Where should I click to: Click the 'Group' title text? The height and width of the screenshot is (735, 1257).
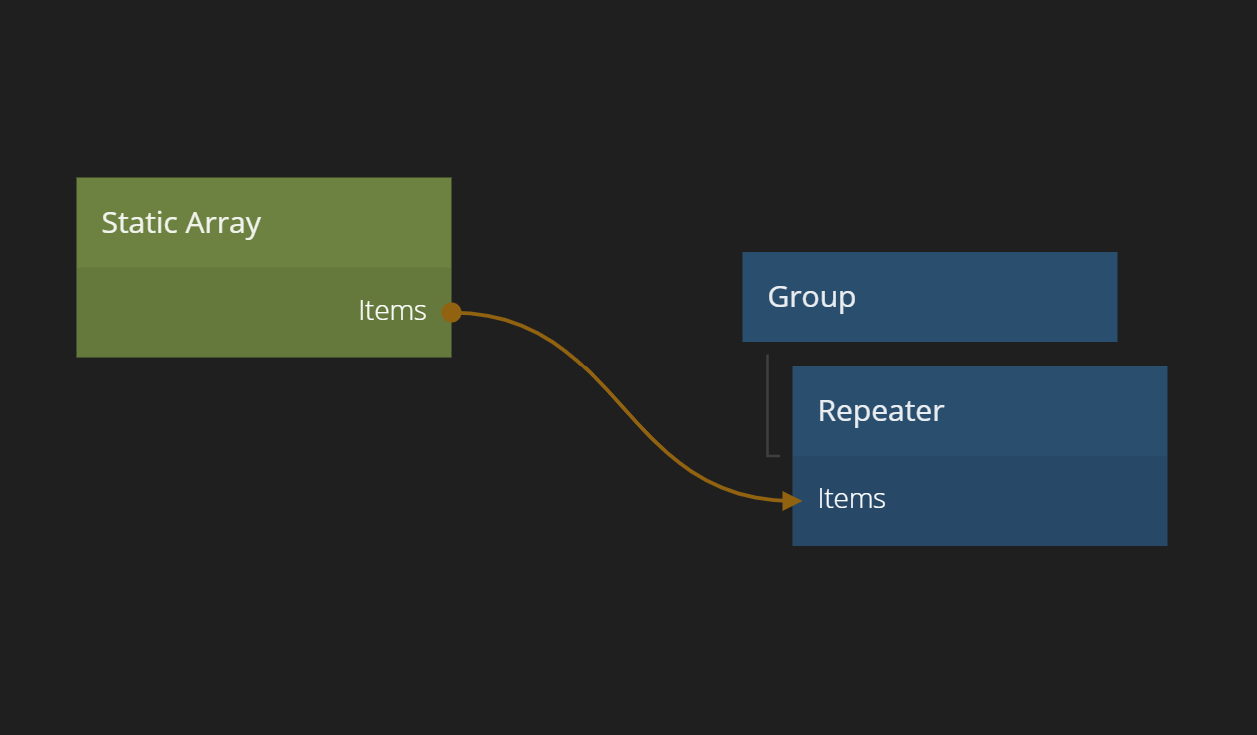(811, 297)
